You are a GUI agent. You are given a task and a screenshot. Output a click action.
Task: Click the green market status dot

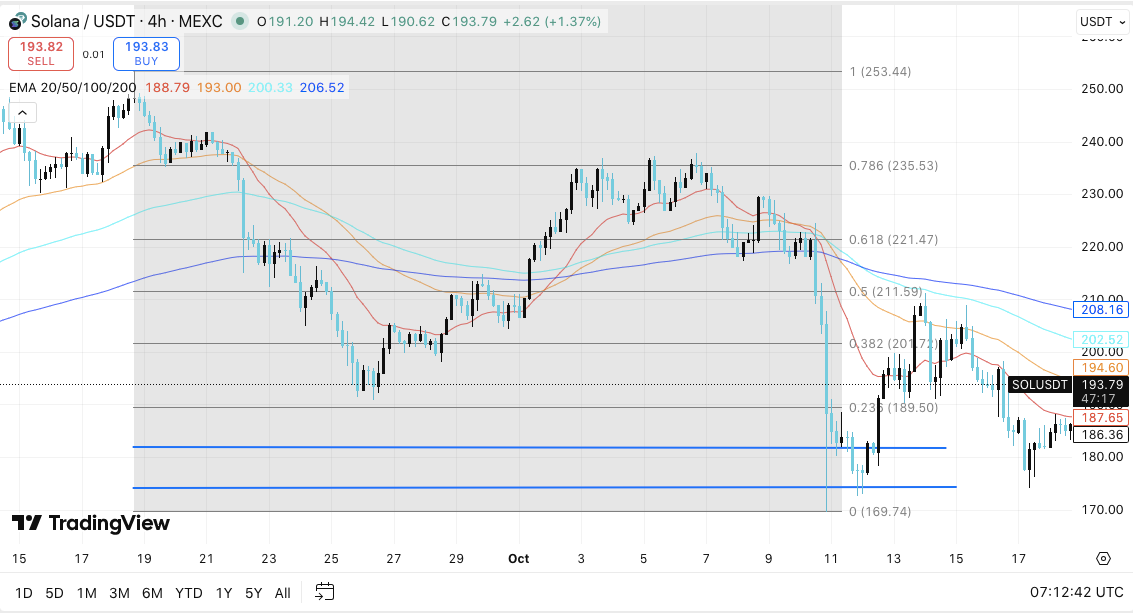click(x=240, y=21)
